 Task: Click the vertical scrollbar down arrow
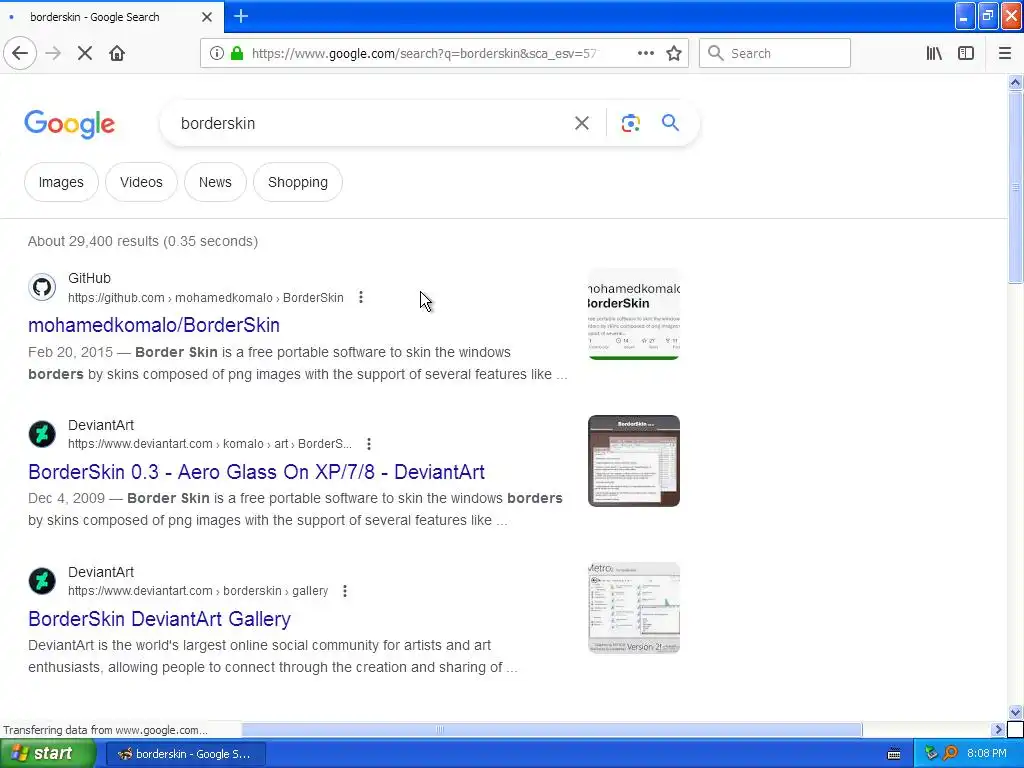point(1015,712)
